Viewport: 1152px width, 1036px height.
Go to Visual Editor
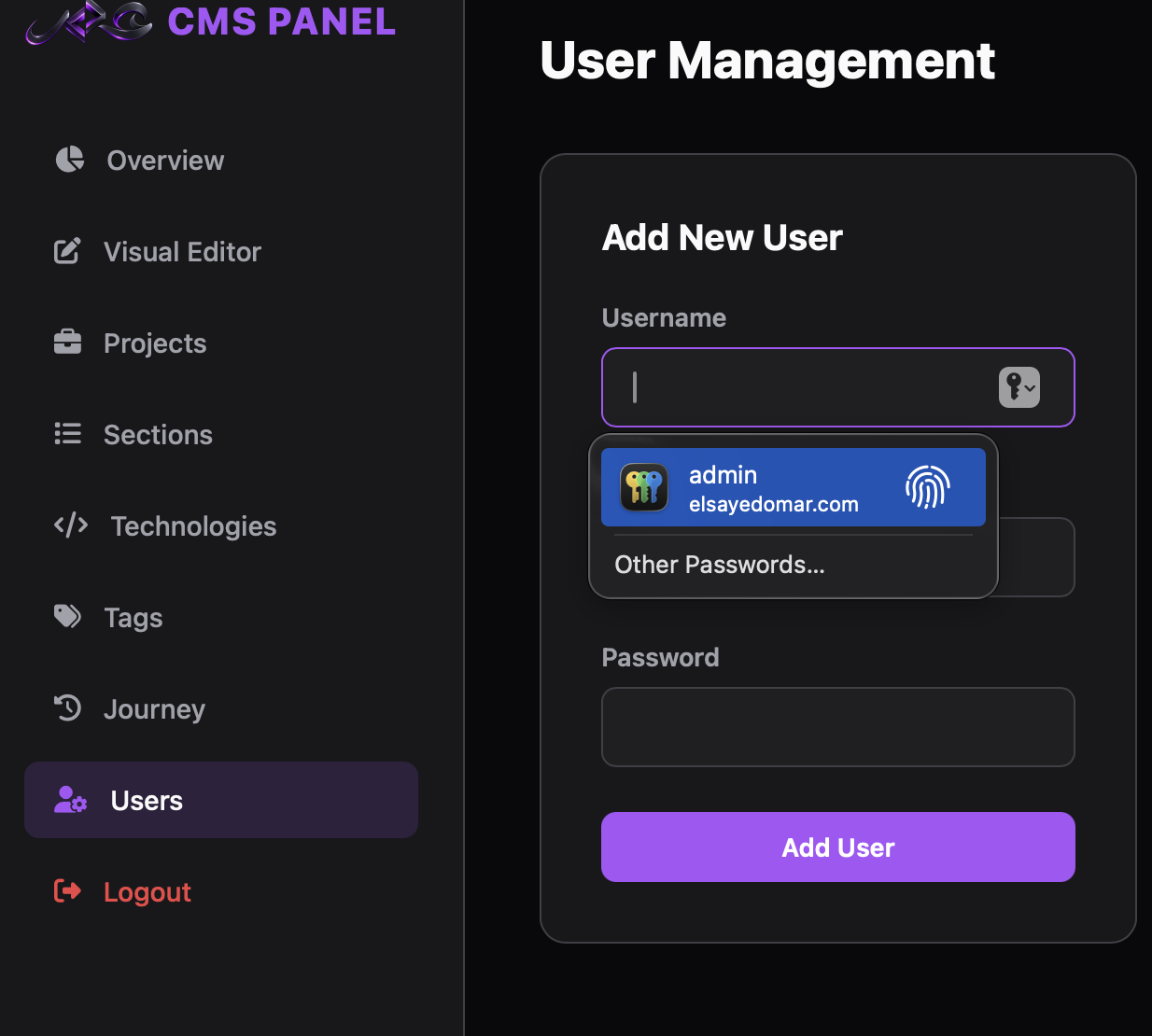pos(221,252)
